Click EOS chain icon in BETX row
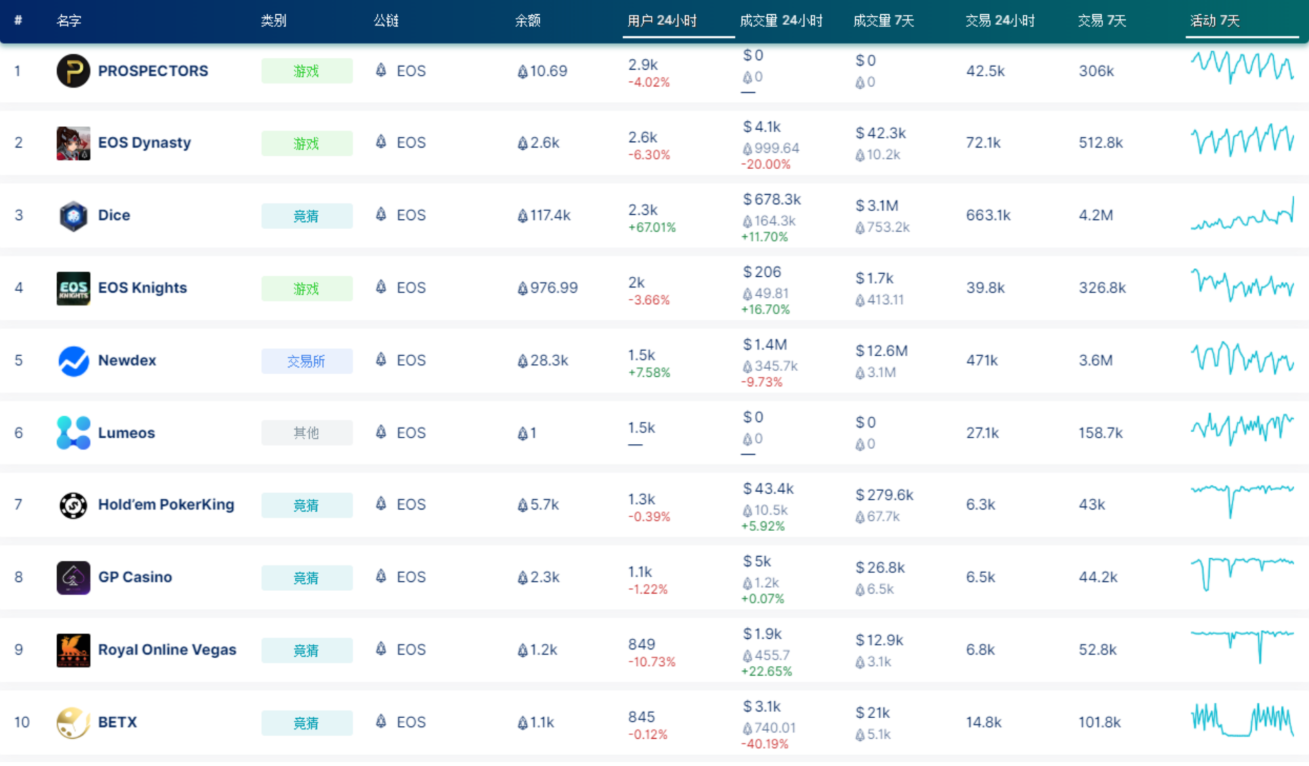This screenshot has height=766, width=1309. tap(381, 722)
